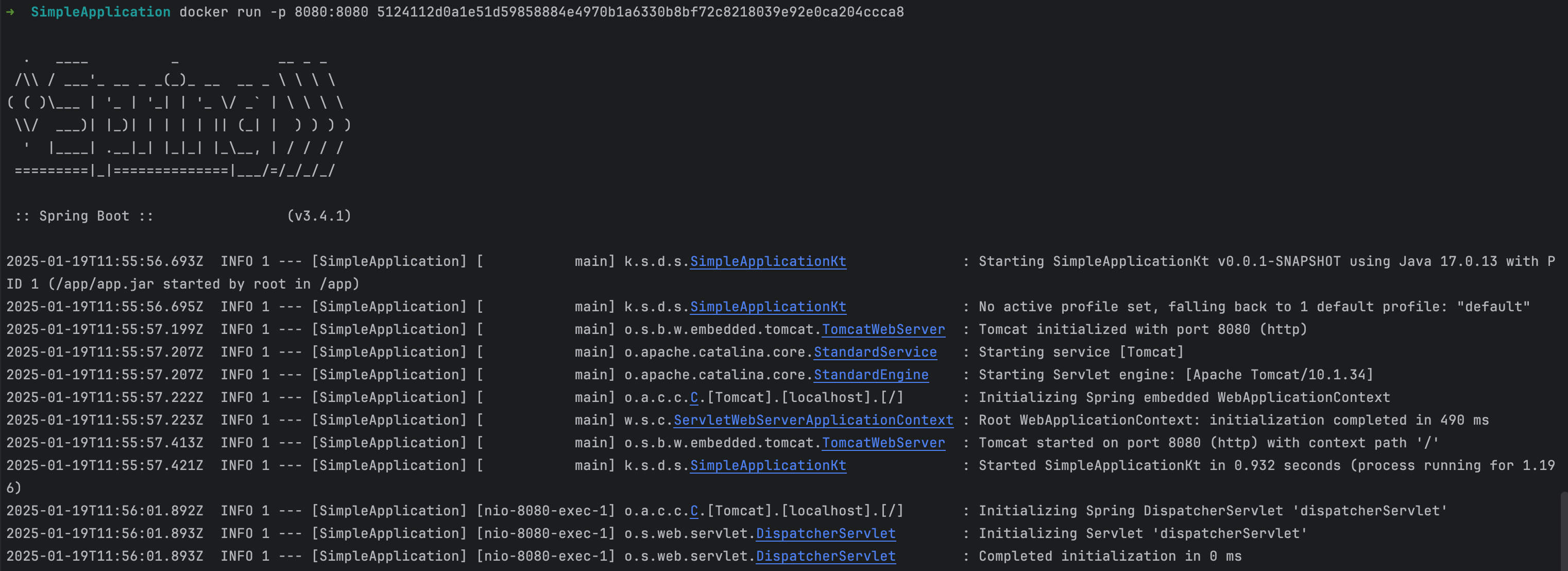Viewport: 1568px width, 571px height.
Task: Open TomcatWebServer link in 'Tomcat started' line
Action: coord(883,443)
